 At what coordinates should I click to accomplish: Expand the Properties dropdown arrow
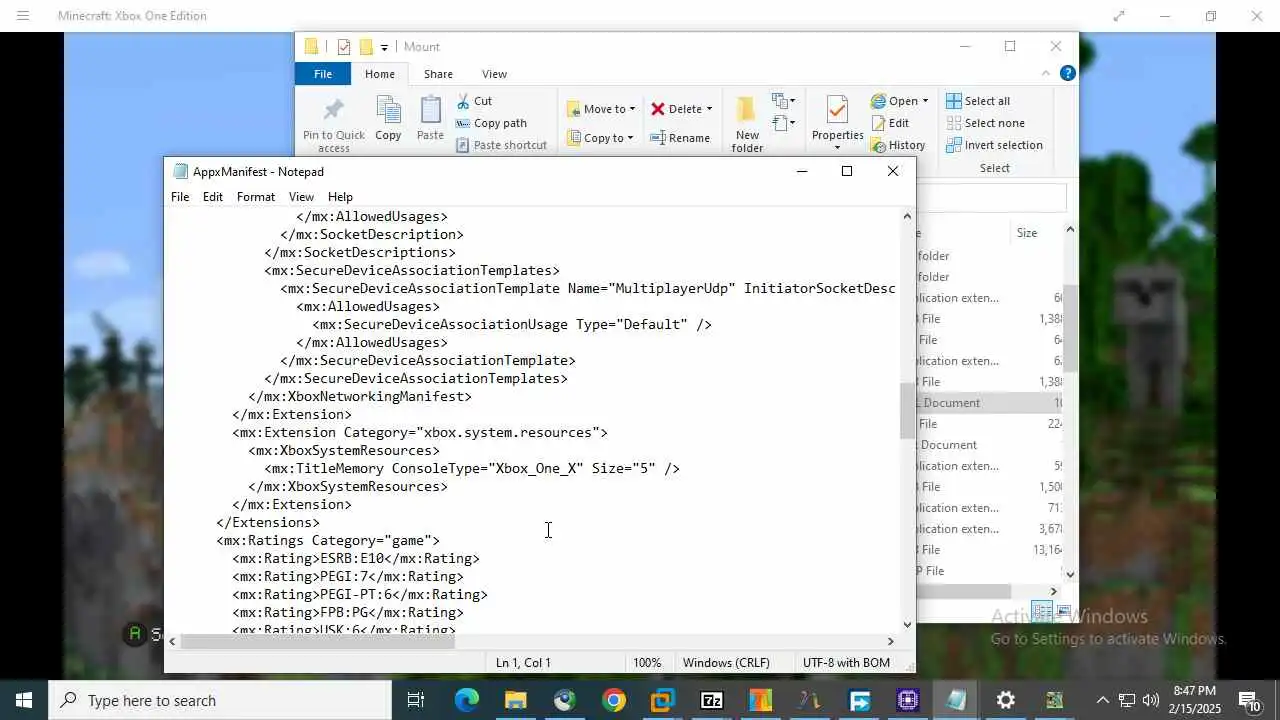837,148
